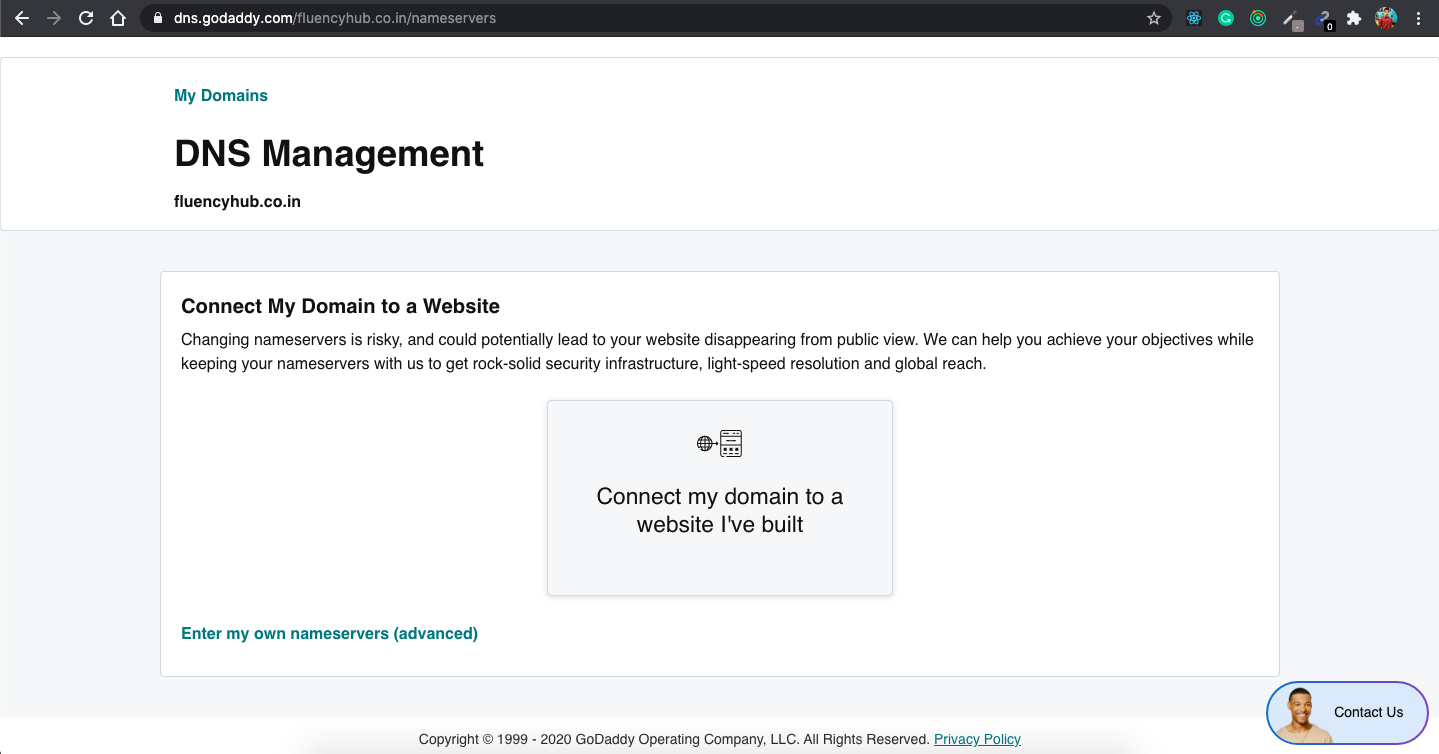This screenshot has width=1439, height=754.
Task: Click the browser forward arrow
Action: 53,18
